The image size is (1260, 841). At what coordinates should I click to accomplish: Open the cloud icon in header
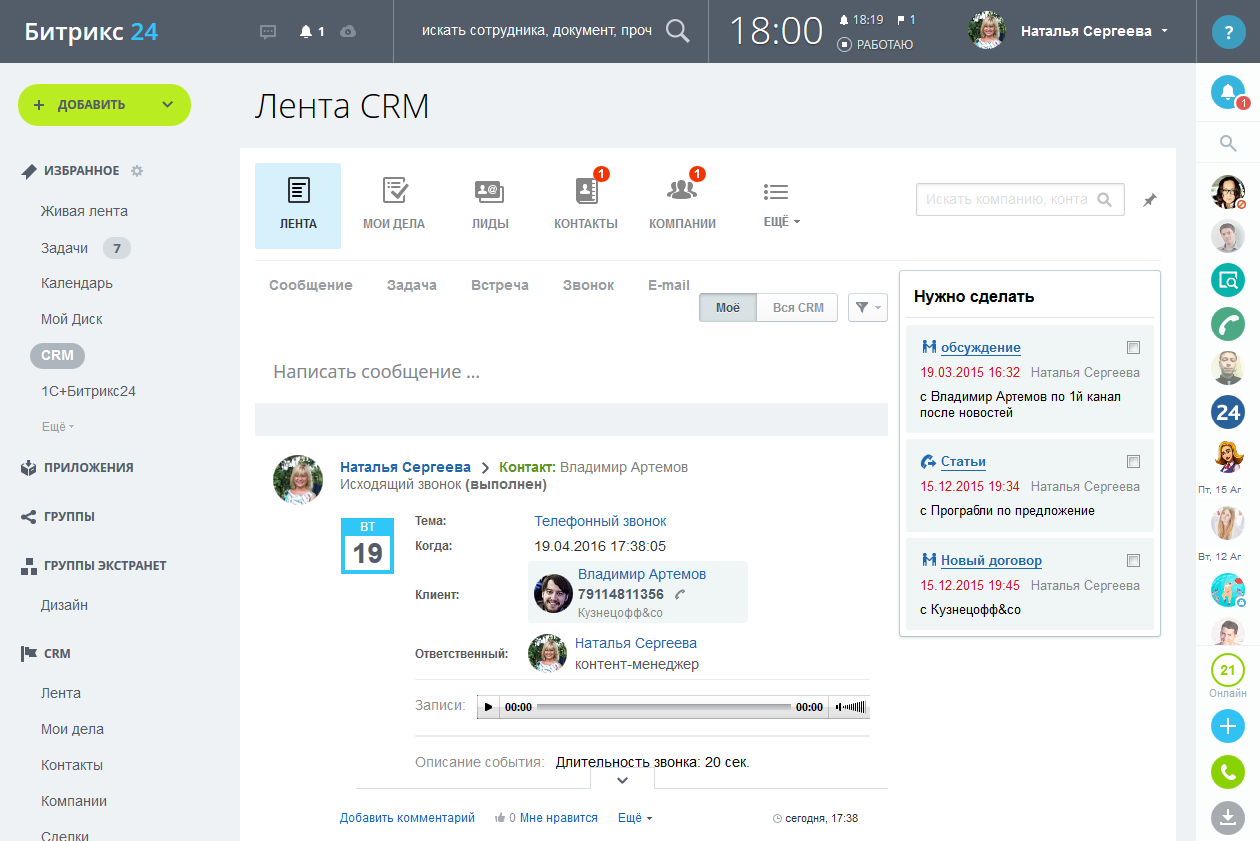(x=348, y=32)
